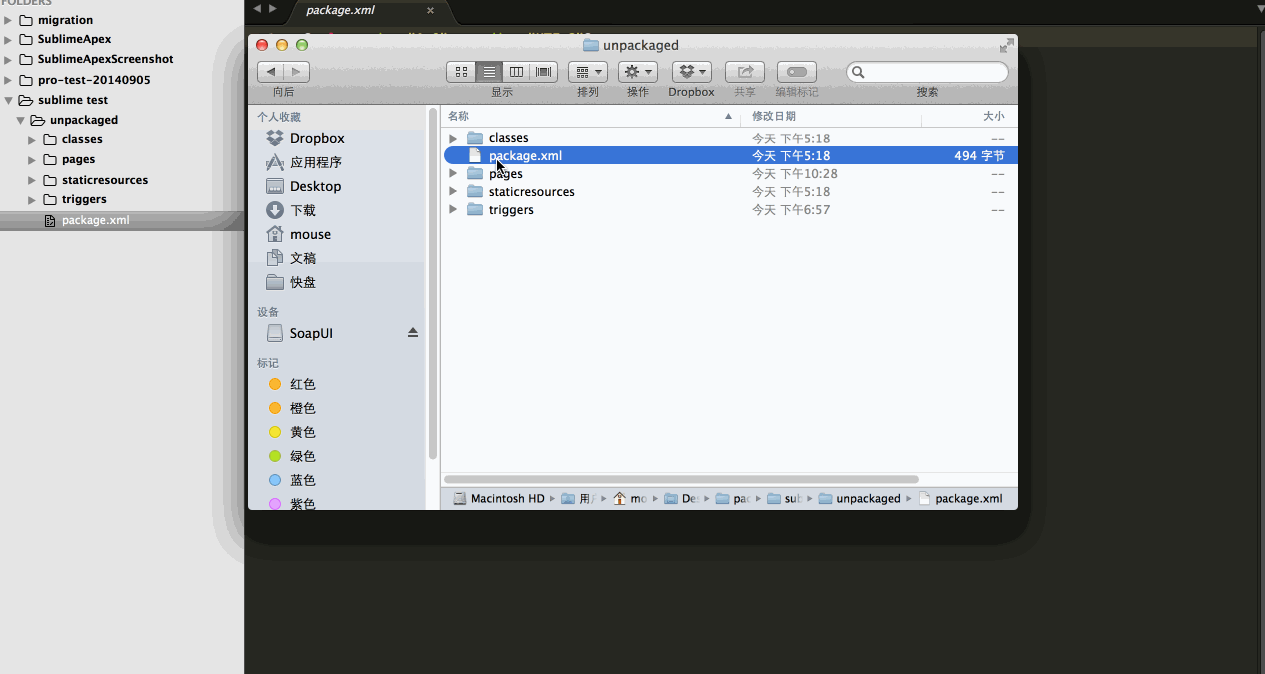Expand staticresources folder in Sublime sidebar
The width and height of the screenshot is (1265, 674).
pos(32,180)
